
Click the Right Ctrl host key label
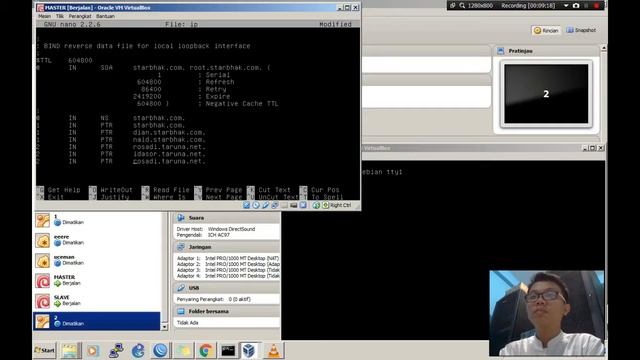340,205
